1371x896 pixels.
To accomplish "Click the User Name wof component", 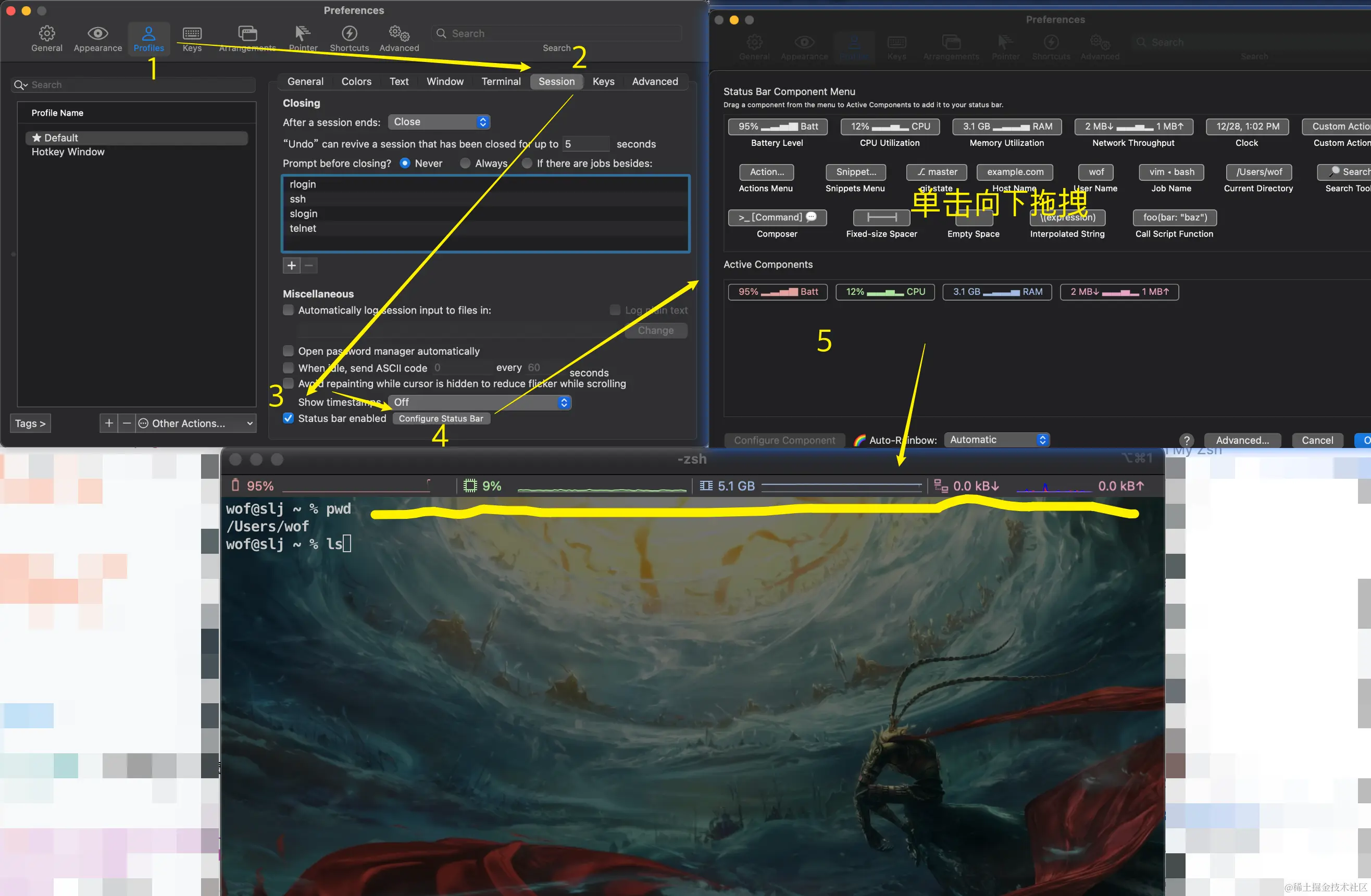I will 1095,172.
